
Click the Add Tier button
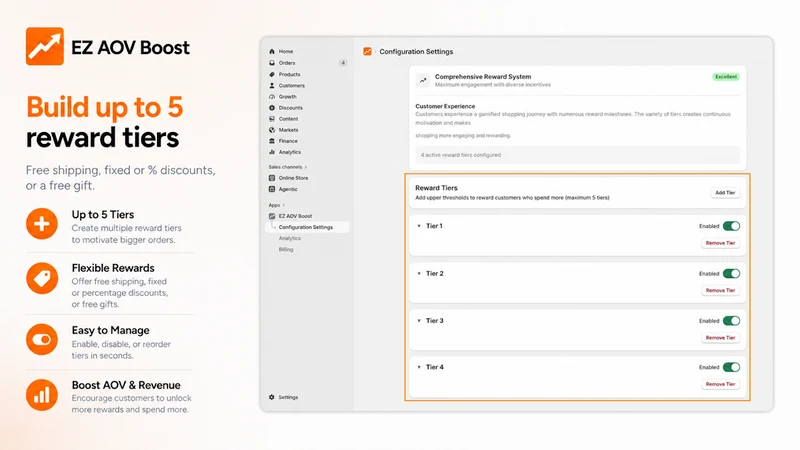click(725, 193)
